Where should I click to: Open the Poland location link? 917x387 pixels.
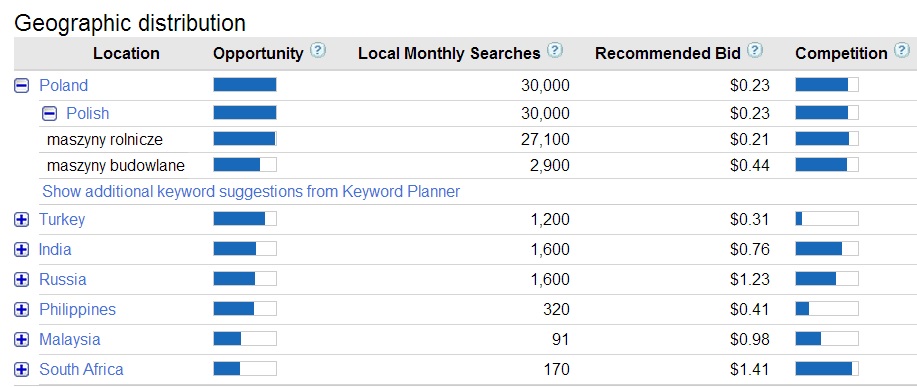pyautogui.click(x=63, y=85)
